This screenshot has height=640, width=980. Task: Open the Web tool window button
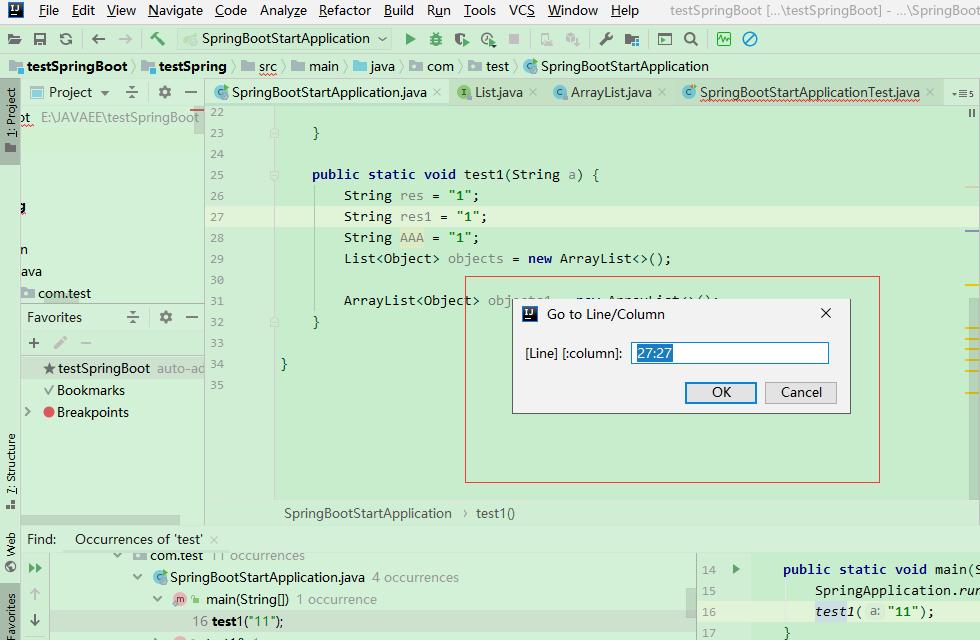point(11,552)
